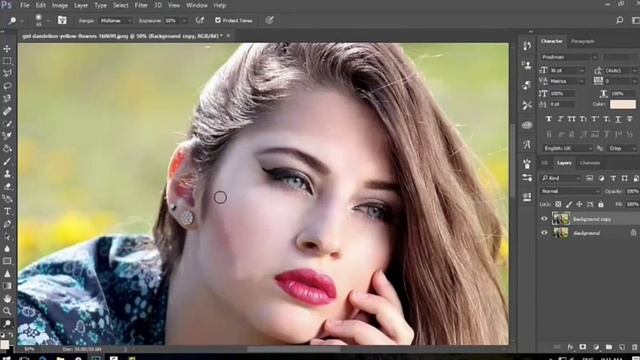Select the Paint Bucket tool
This screenshot has width=640, height=360.
pos(7,149)
